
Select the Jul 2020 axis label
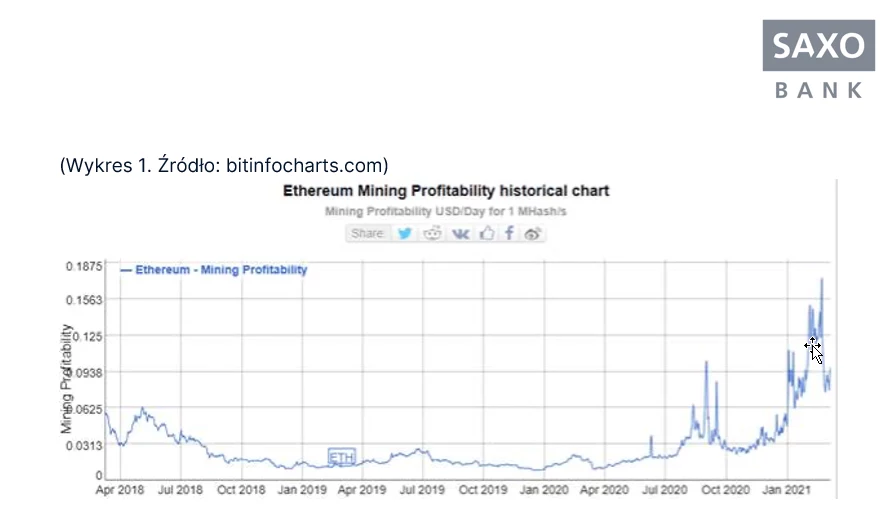[665, 489]
